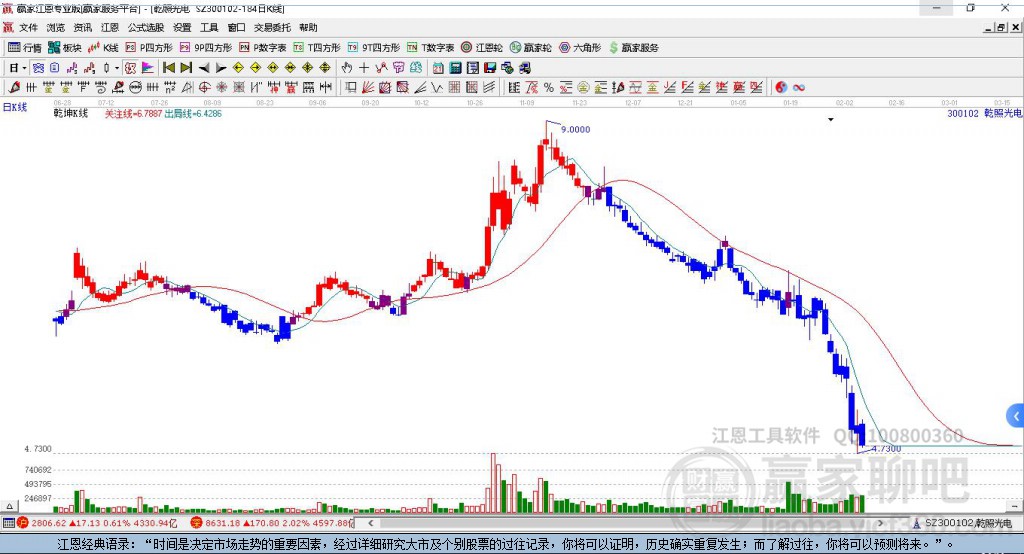
Task: Click the last yellow diamond four-arrow icon
Action: pyautogui.click(x=325, y=68)
